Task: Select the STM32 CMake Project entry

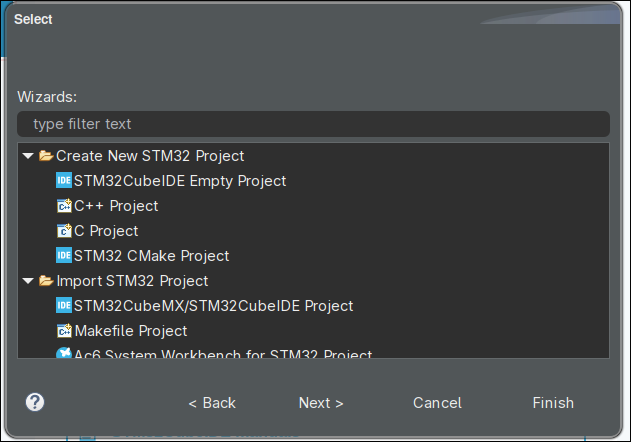Action: (151, 256)
